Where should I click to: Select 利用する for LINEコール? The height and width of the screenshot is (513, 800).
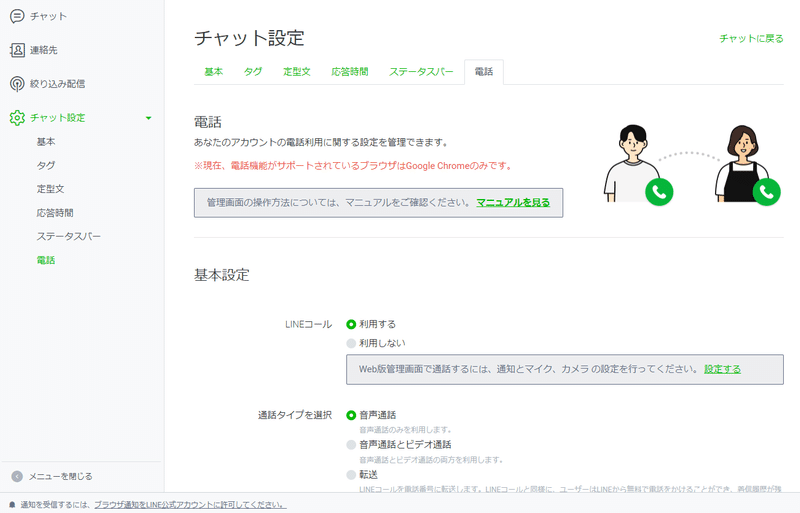(351, 324)
